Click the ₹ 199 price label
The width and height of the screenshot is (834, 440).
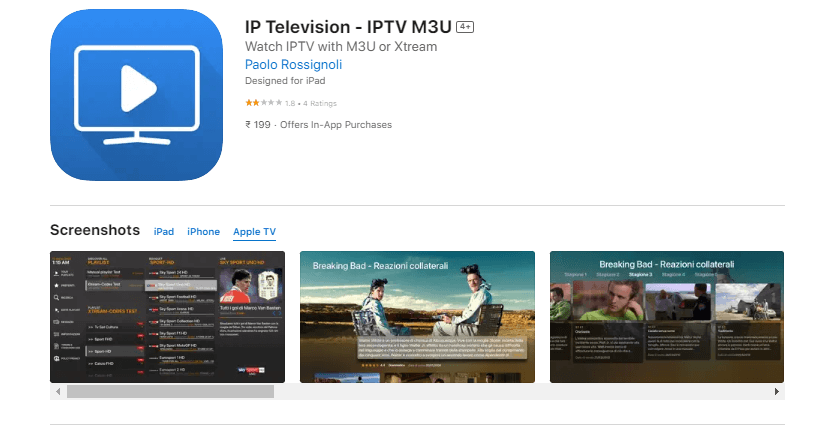coord(258,124)
